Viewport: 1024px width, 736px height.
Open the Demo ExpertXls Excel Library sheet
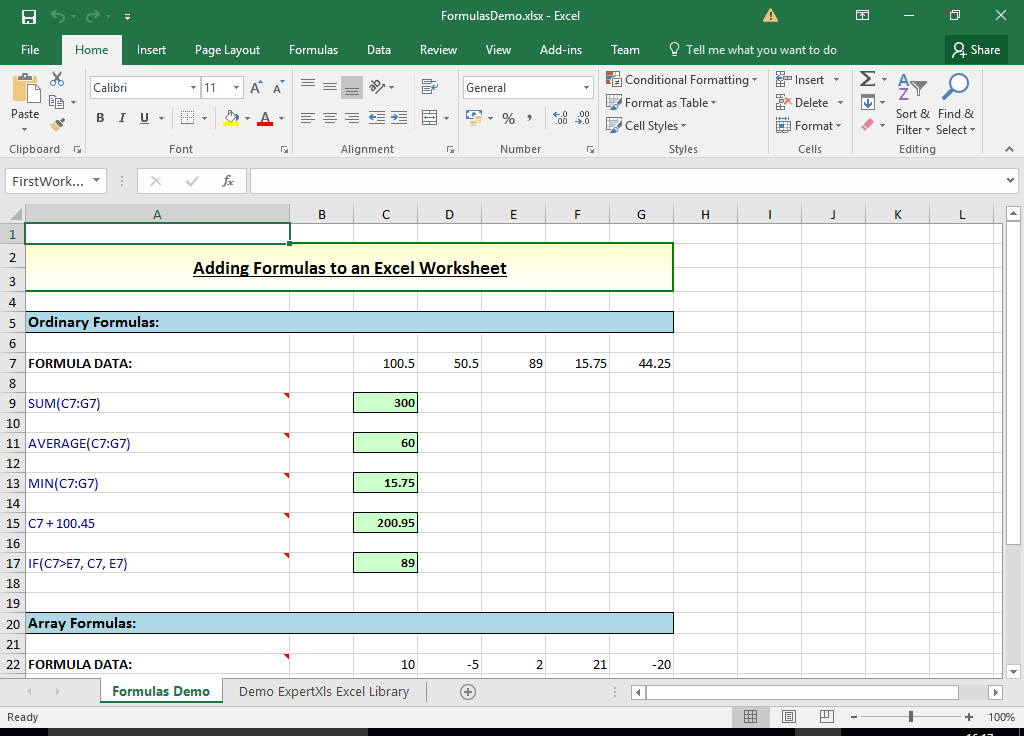click(x=322, y=691)
